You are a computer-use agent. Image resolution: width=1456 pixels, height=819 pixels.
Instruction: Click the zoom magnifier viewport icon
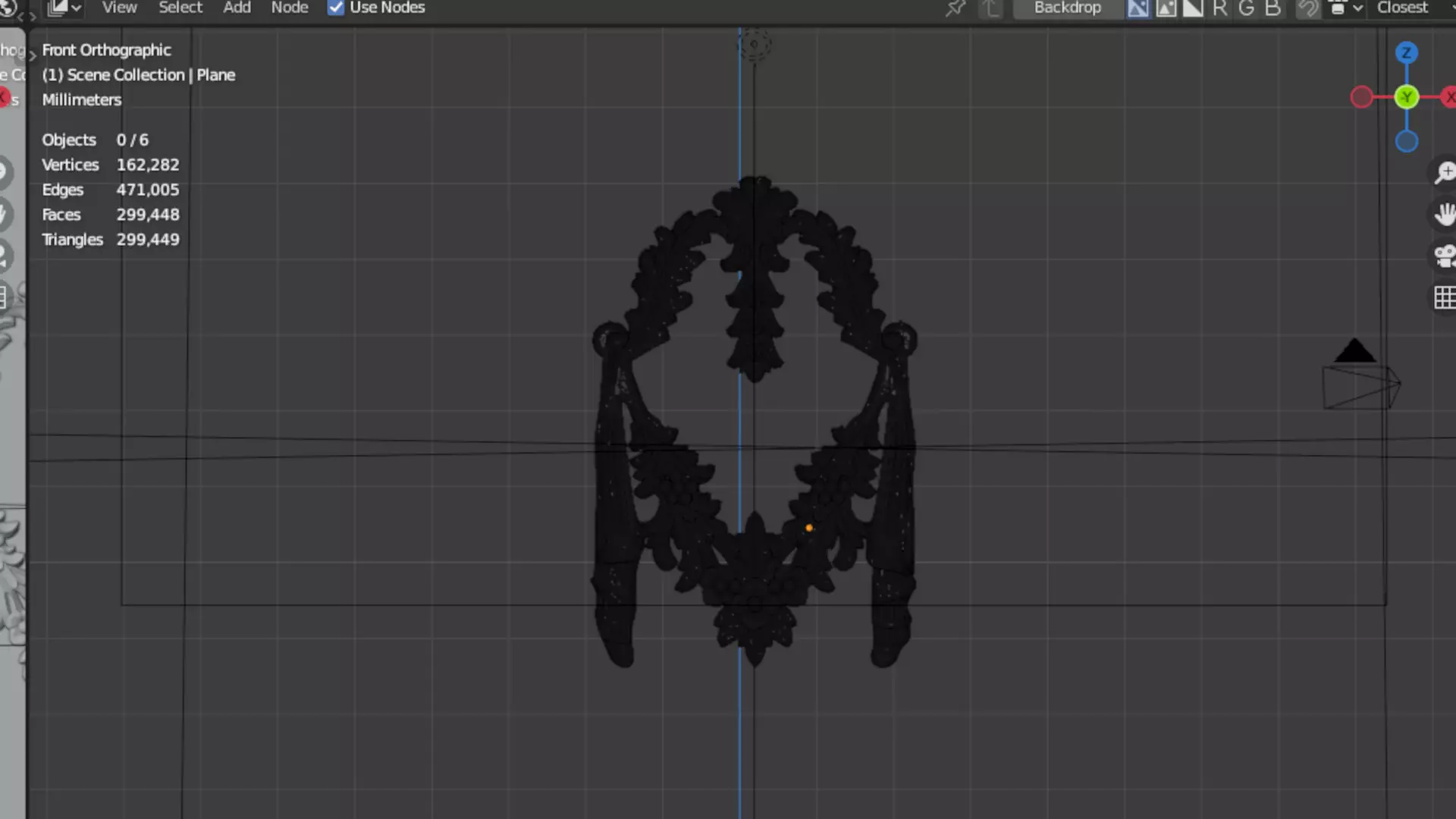[x=1444, y=173]
